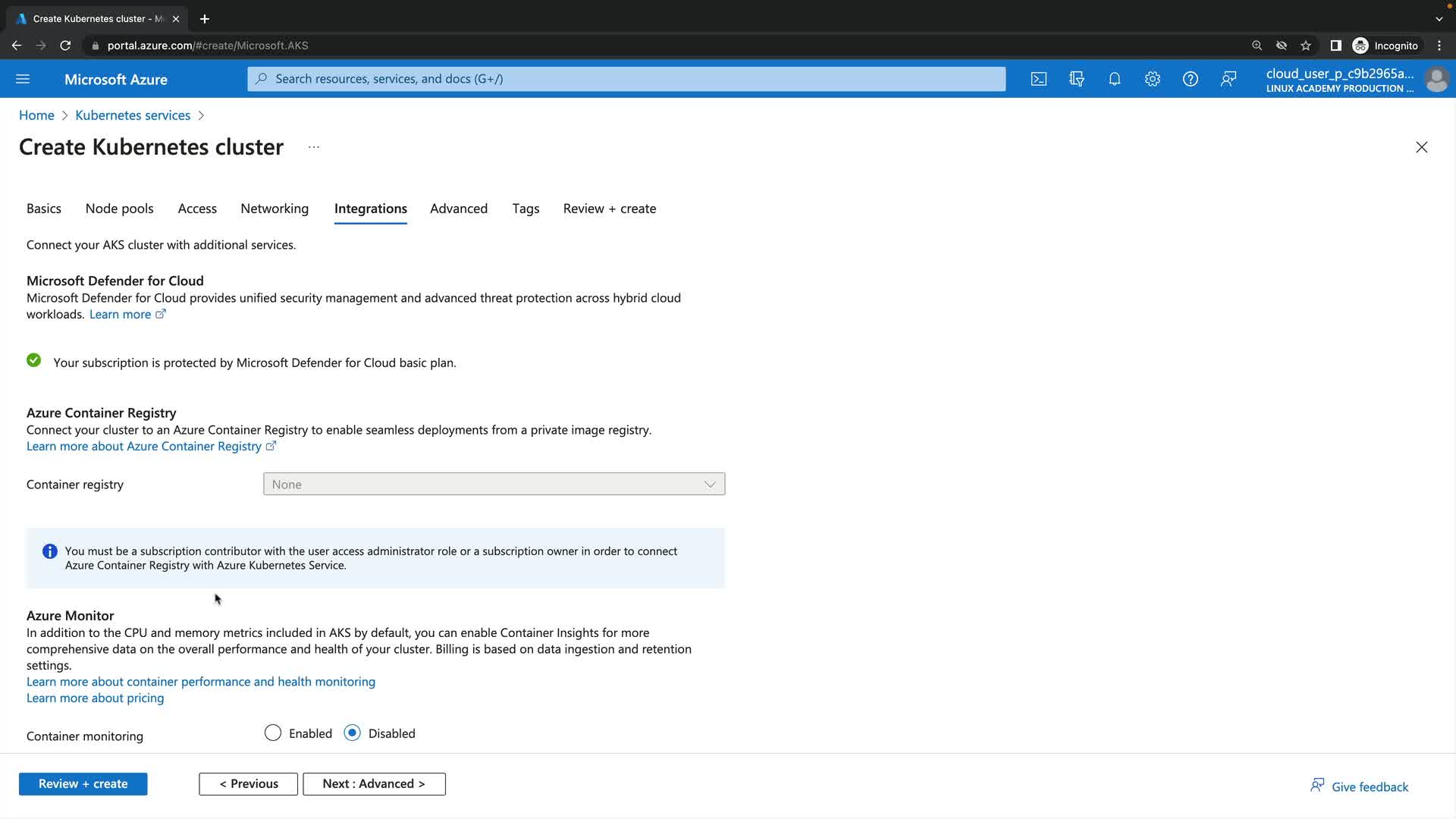1456x819 pixels.
Task: Open the ellipsis menu beside title
Action: click(314, 147)
